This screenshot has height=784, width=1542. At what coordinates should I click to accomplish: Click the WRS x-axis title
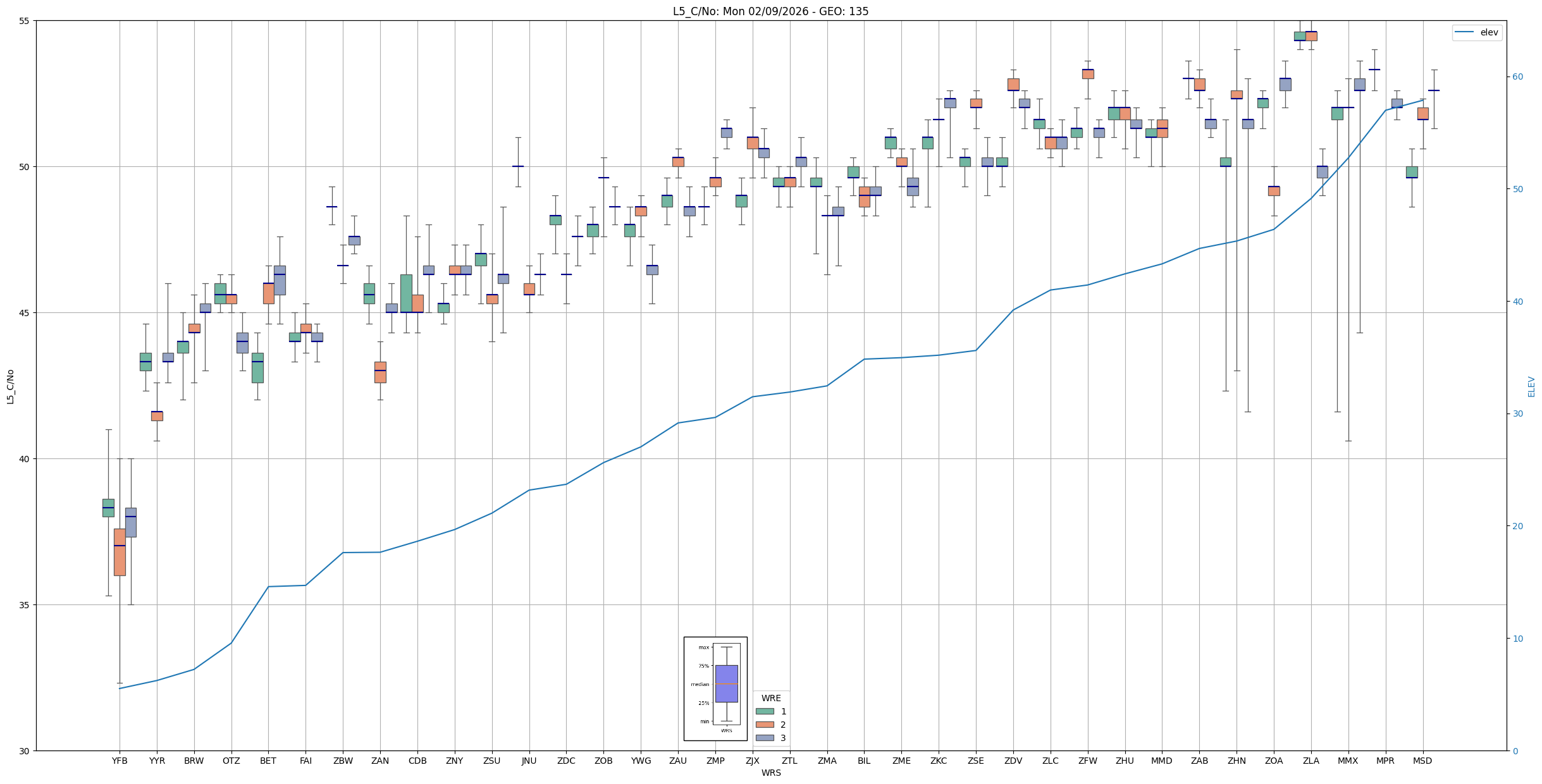click(x=771, y=773)
